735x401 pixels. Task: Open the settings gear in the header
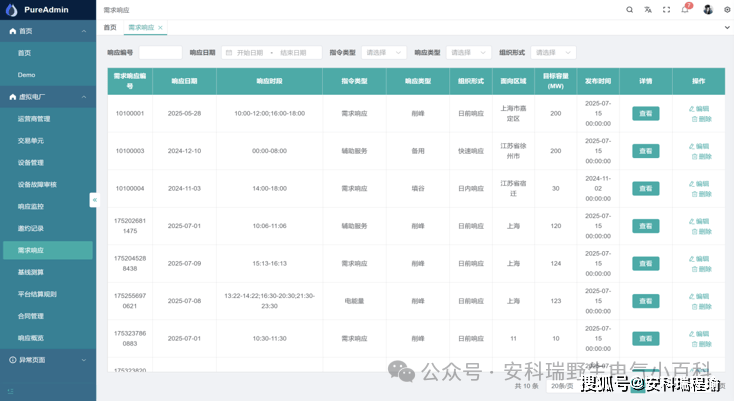tap(727, 10)
